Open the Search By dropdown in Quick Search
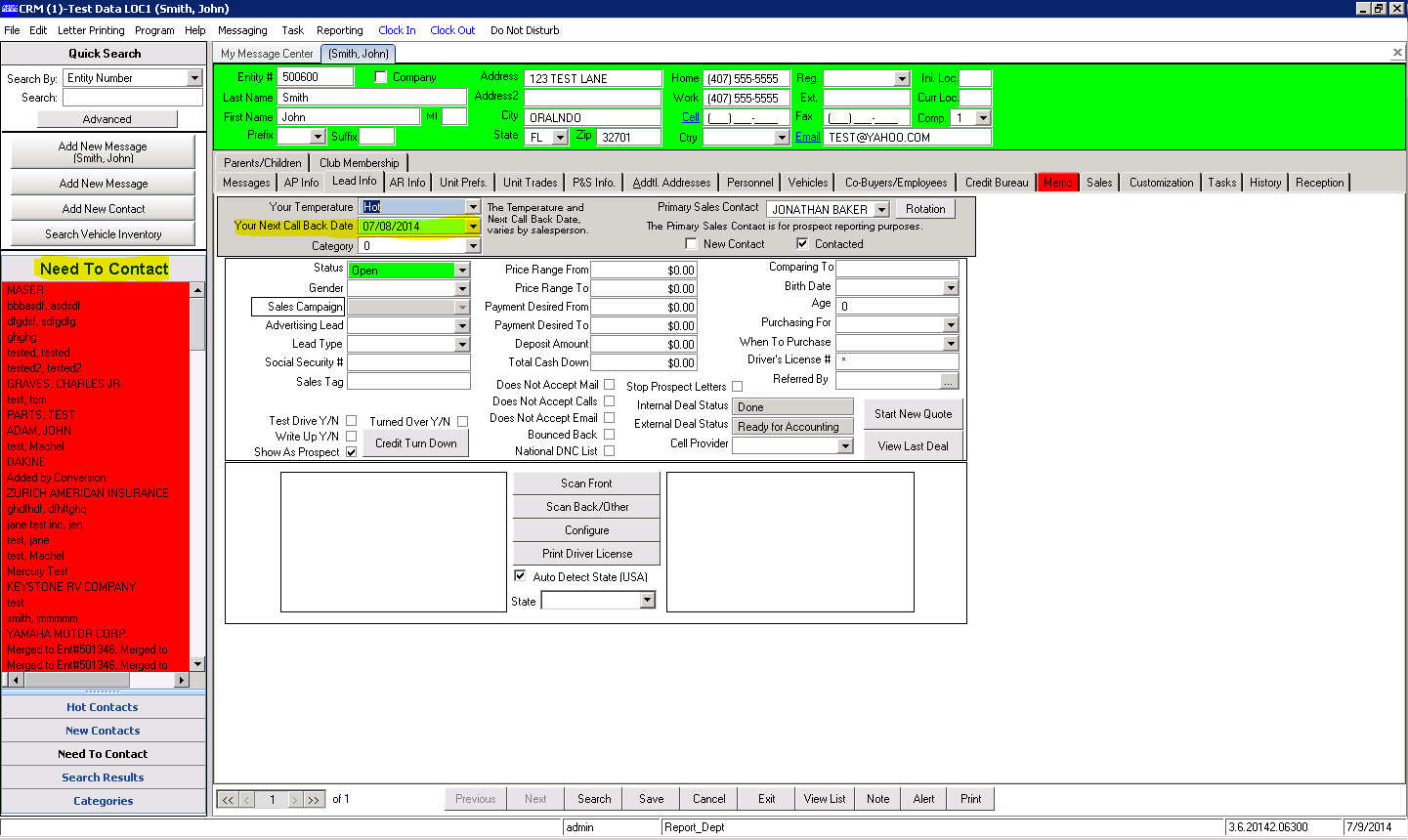The width and height of the screenshot is (1408, 840). (192, 77)
